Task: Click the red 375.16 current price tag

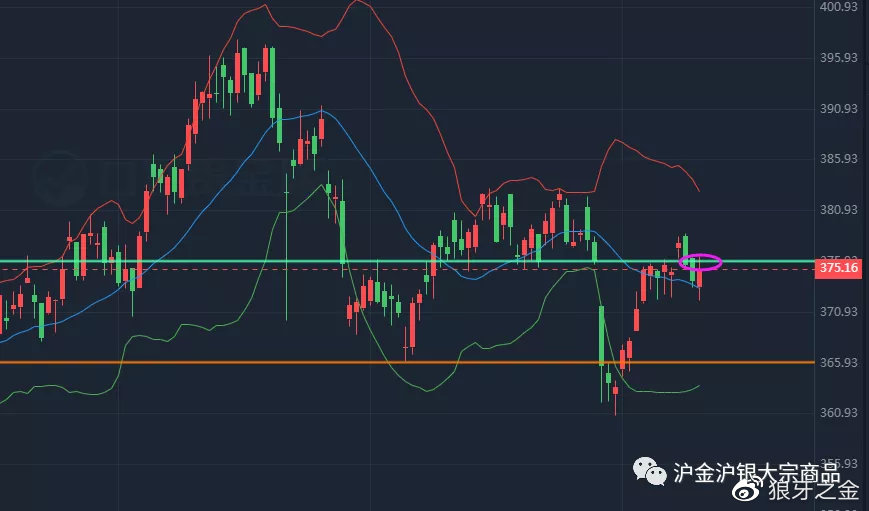Action: 838,268
